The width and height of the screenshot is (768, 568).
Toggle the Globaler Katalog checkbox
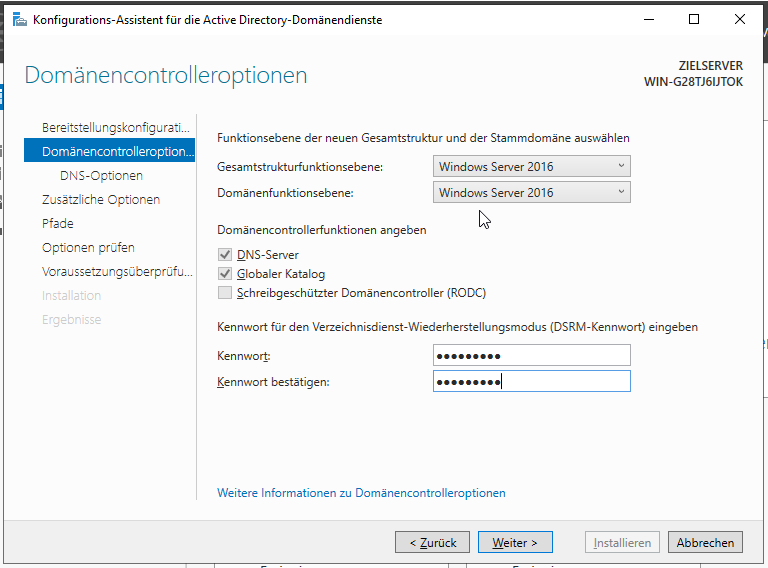(224, 274)
